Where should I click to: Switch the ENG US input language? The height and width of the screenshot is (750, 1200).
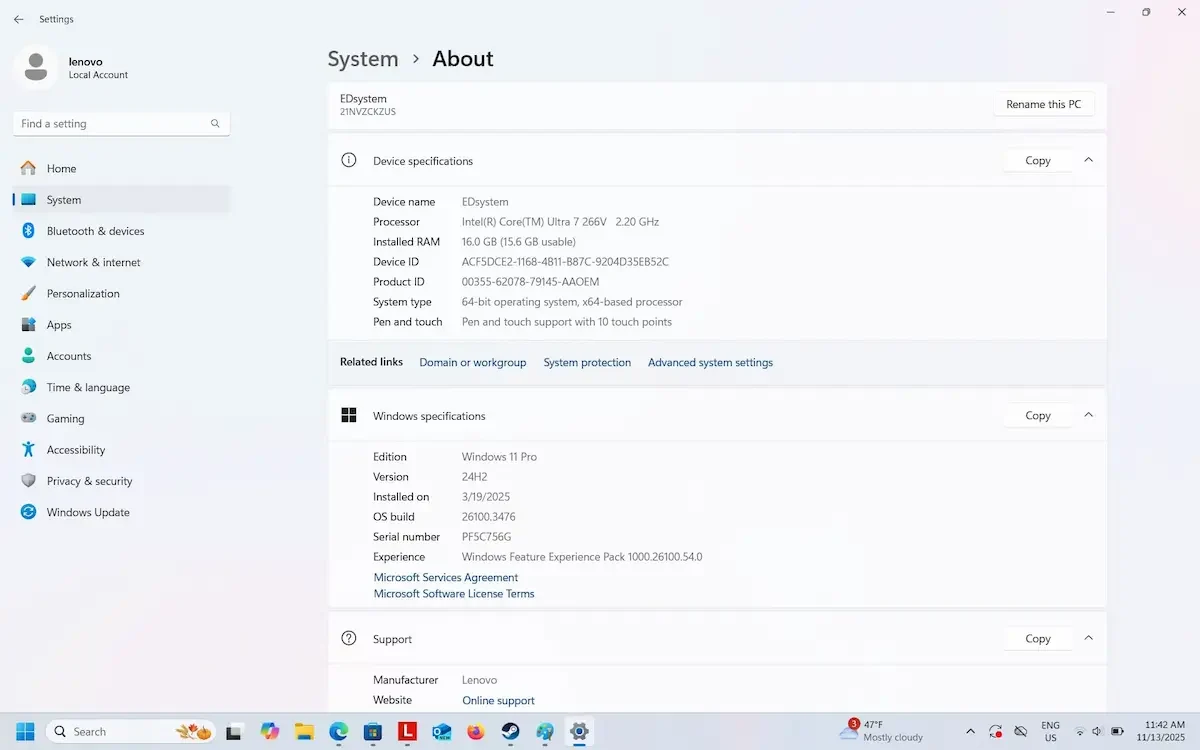point(1050,731)
